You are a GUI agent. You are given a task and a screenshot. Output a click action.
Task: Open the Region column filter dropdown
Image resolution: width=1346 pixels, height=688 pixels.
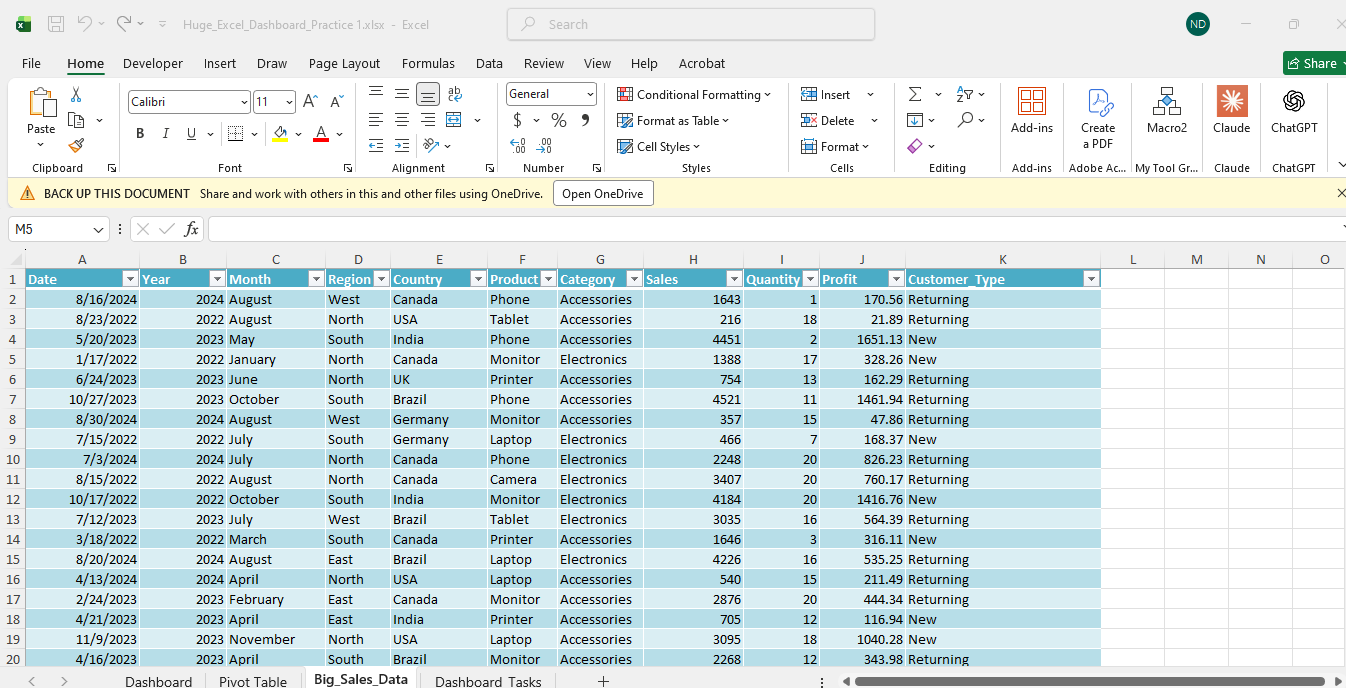click(381, 280)
